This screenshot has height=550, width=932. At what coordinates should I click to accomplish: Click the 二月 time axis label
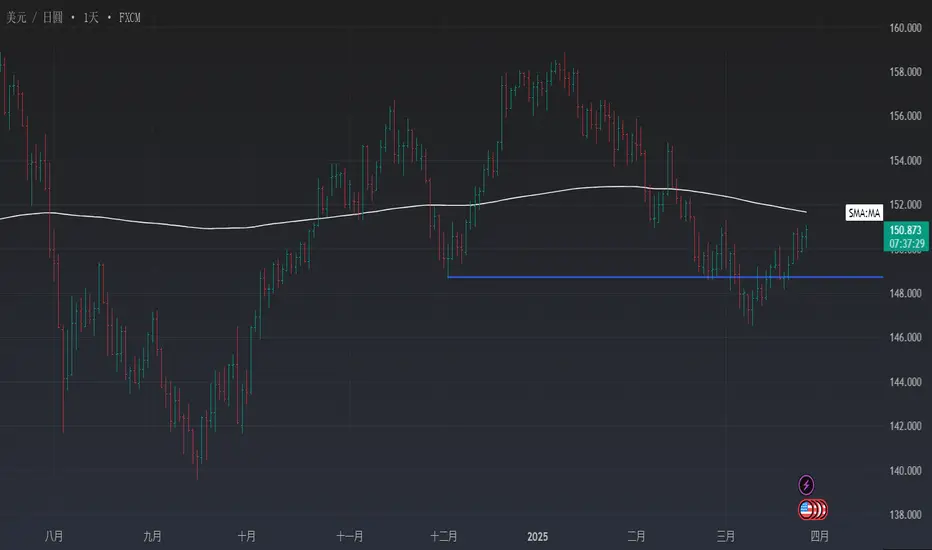(x=636, y=536)
